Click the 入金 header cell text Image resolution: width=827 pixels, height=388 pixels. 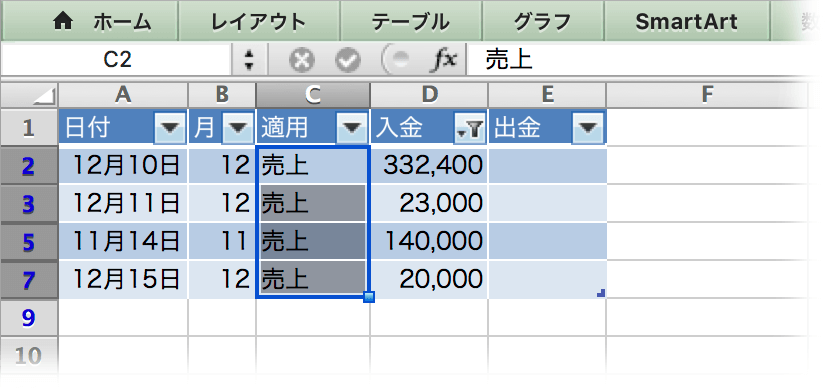399,128
